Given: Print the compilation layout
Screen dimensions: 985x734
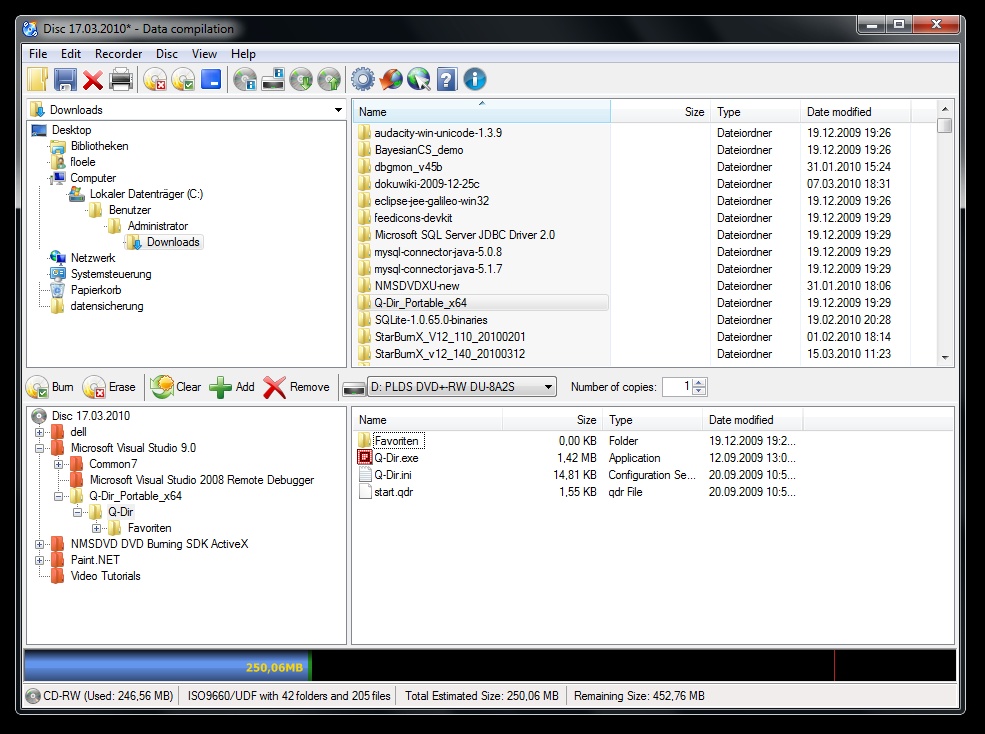Looking at the screenshot, I should [x=120, y=79].
